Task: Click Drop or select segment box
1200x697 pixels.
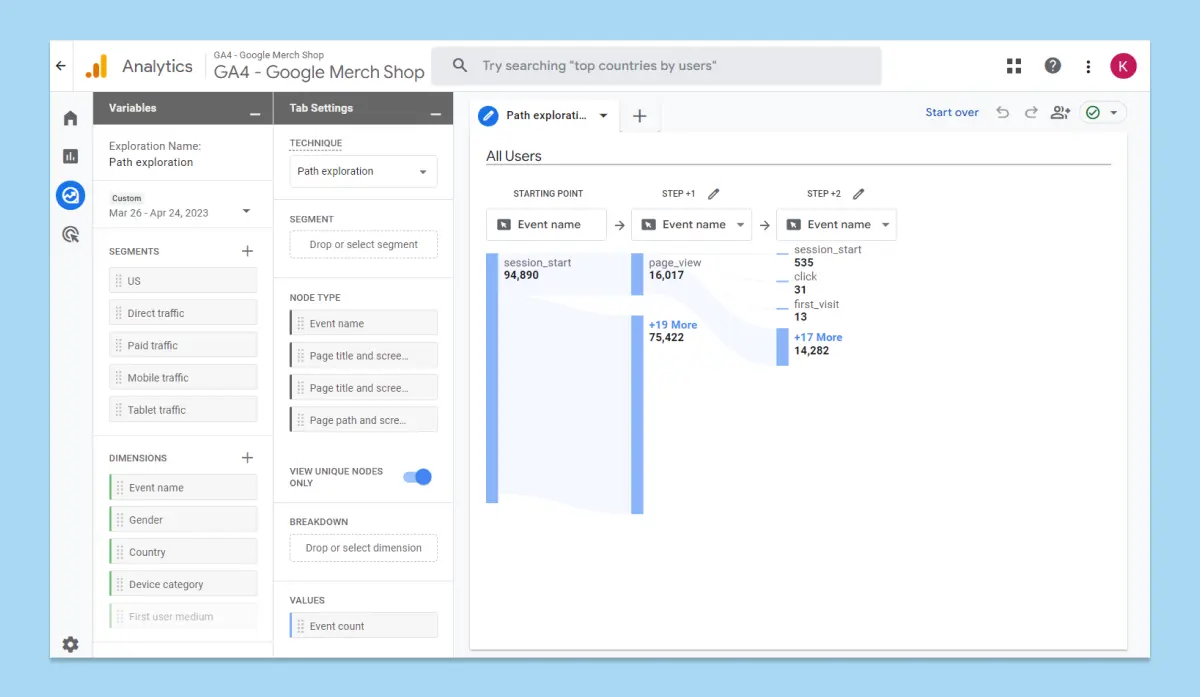Action: pyautogui.click(x=363, y=244)
